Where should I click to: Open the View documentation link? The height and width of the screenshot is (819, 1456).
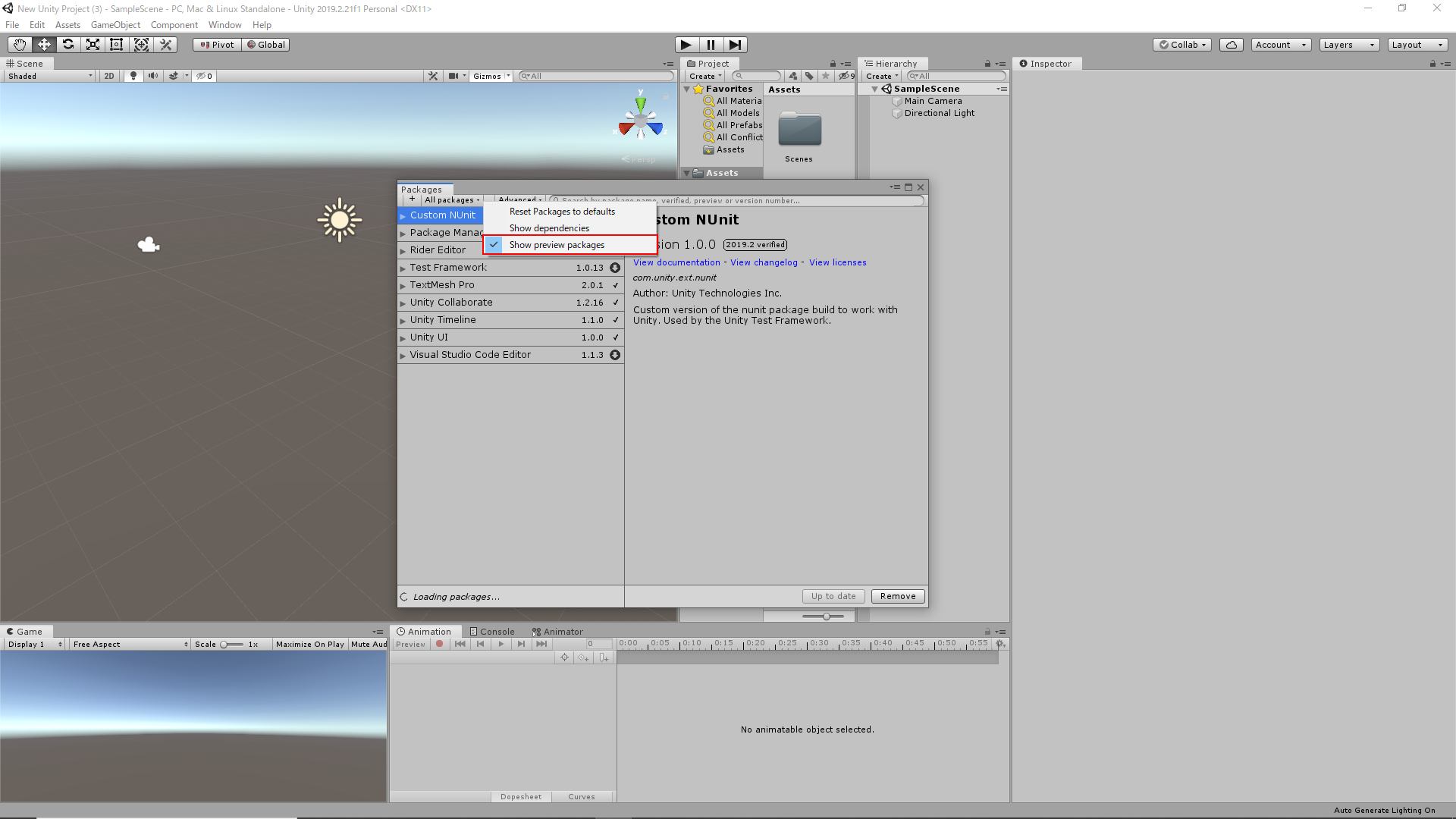(676, 262)
